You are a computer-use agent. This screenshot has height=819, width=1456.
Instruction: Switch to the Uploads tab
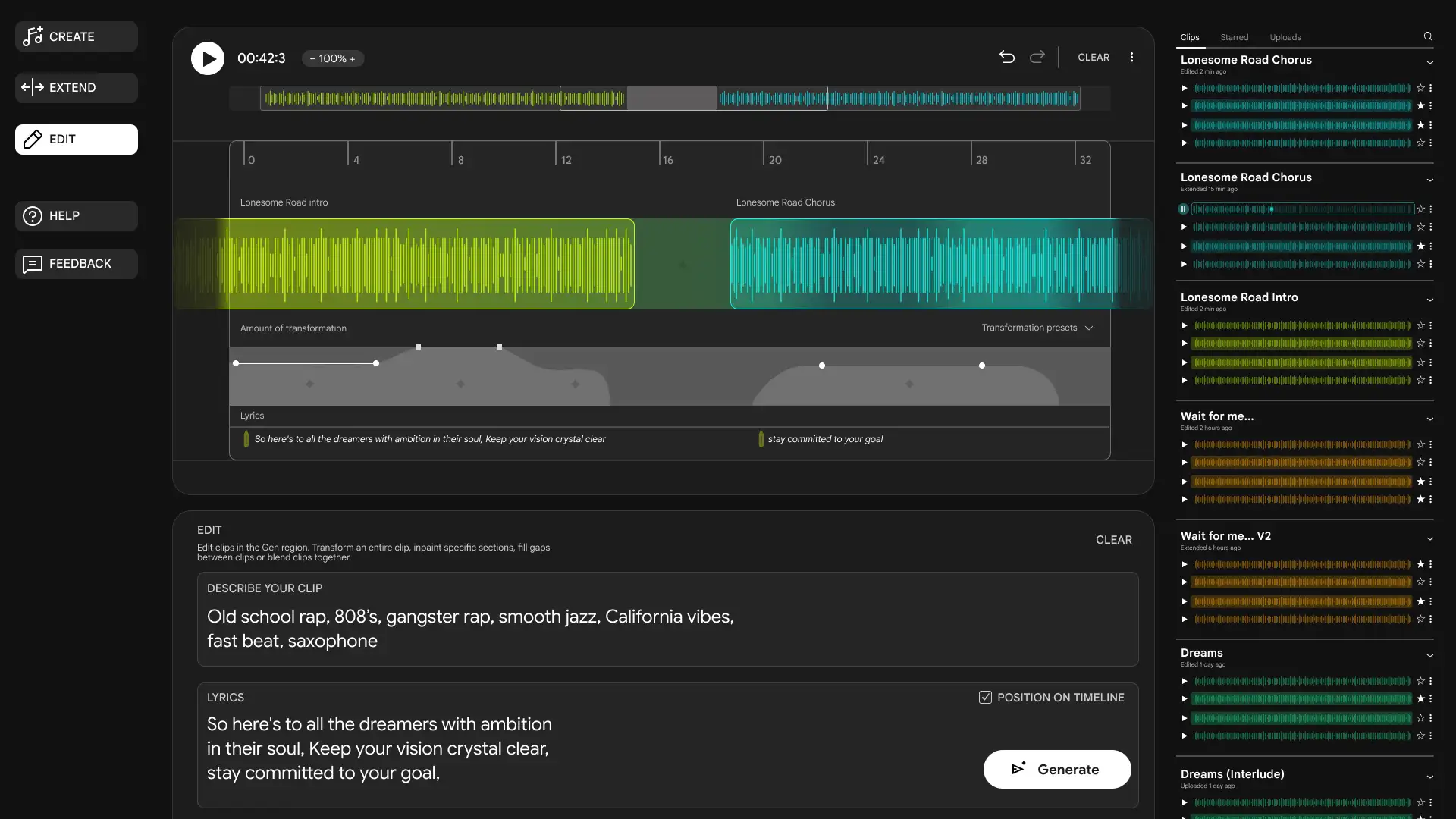1285,37
